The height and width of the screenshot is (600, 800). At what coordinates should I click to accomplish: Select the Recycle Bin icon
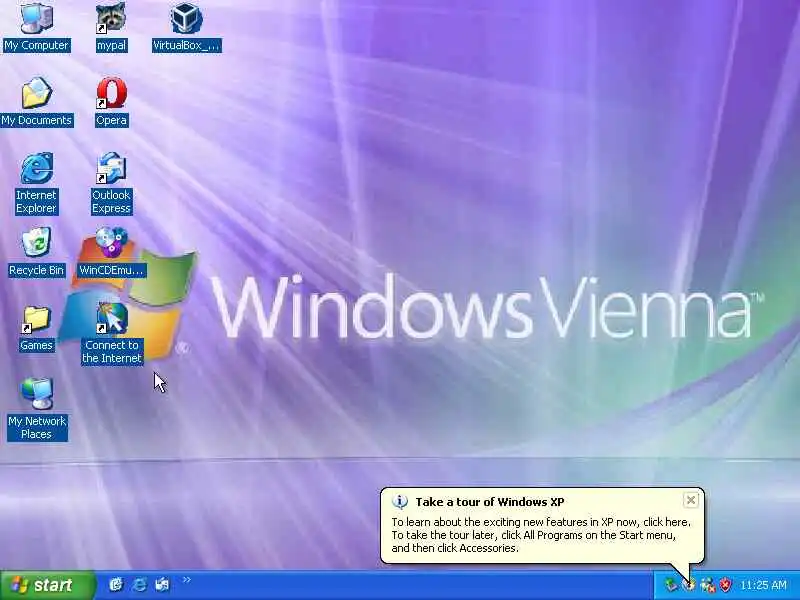tap(36, 252)
